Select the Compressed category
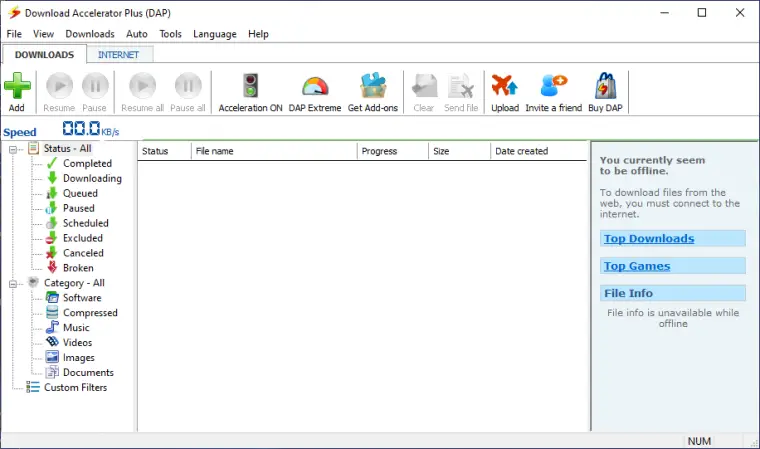The height and width of the screenshot is (449, 760). [90, 313]
